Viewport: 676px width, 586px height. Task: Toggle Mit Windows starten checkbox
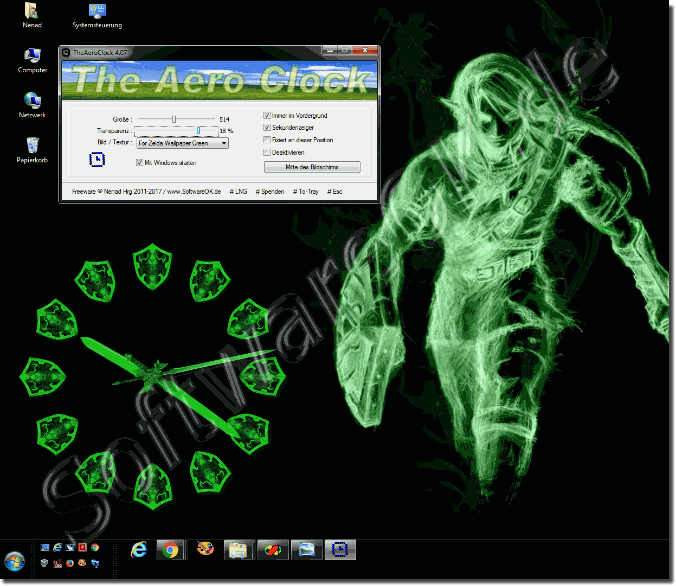[139, 163]
